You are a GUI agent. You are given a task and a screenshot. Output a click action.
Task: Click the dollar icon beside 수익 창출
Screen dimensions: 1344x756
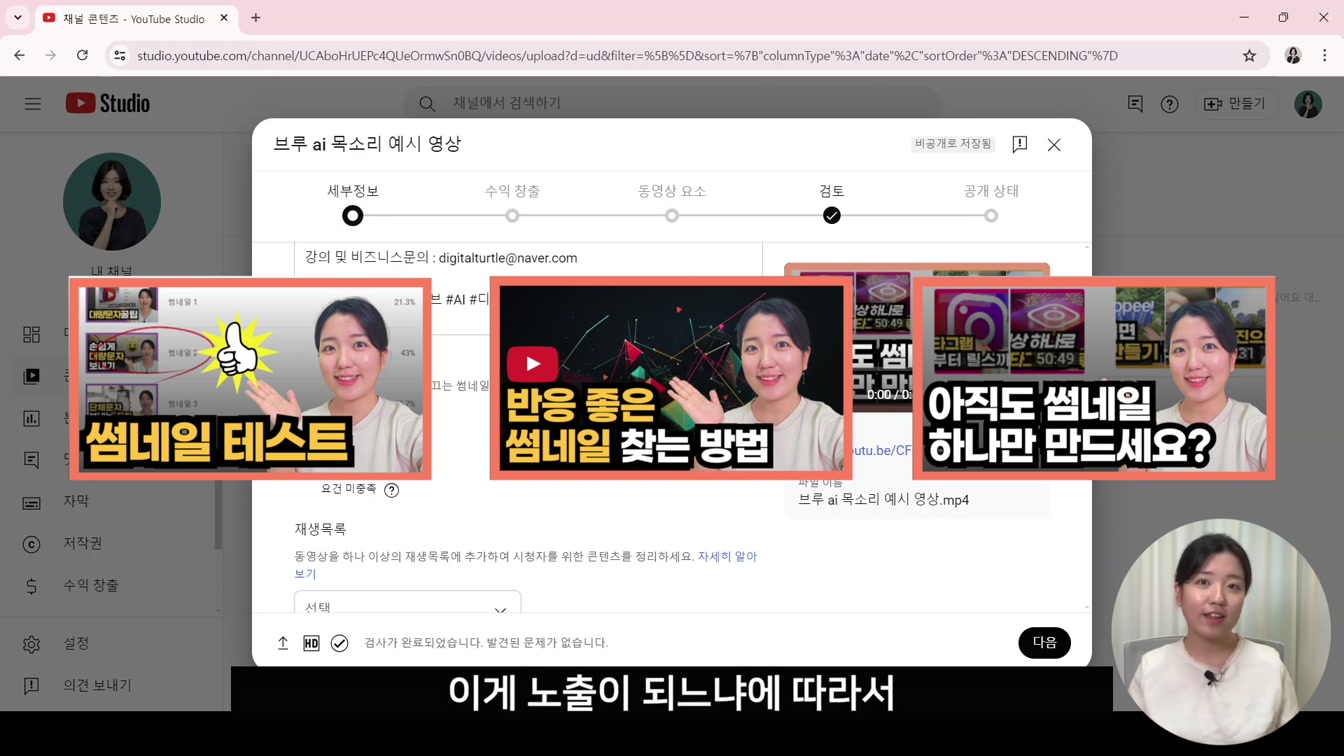pyautogui.click(x=32, y=586)
